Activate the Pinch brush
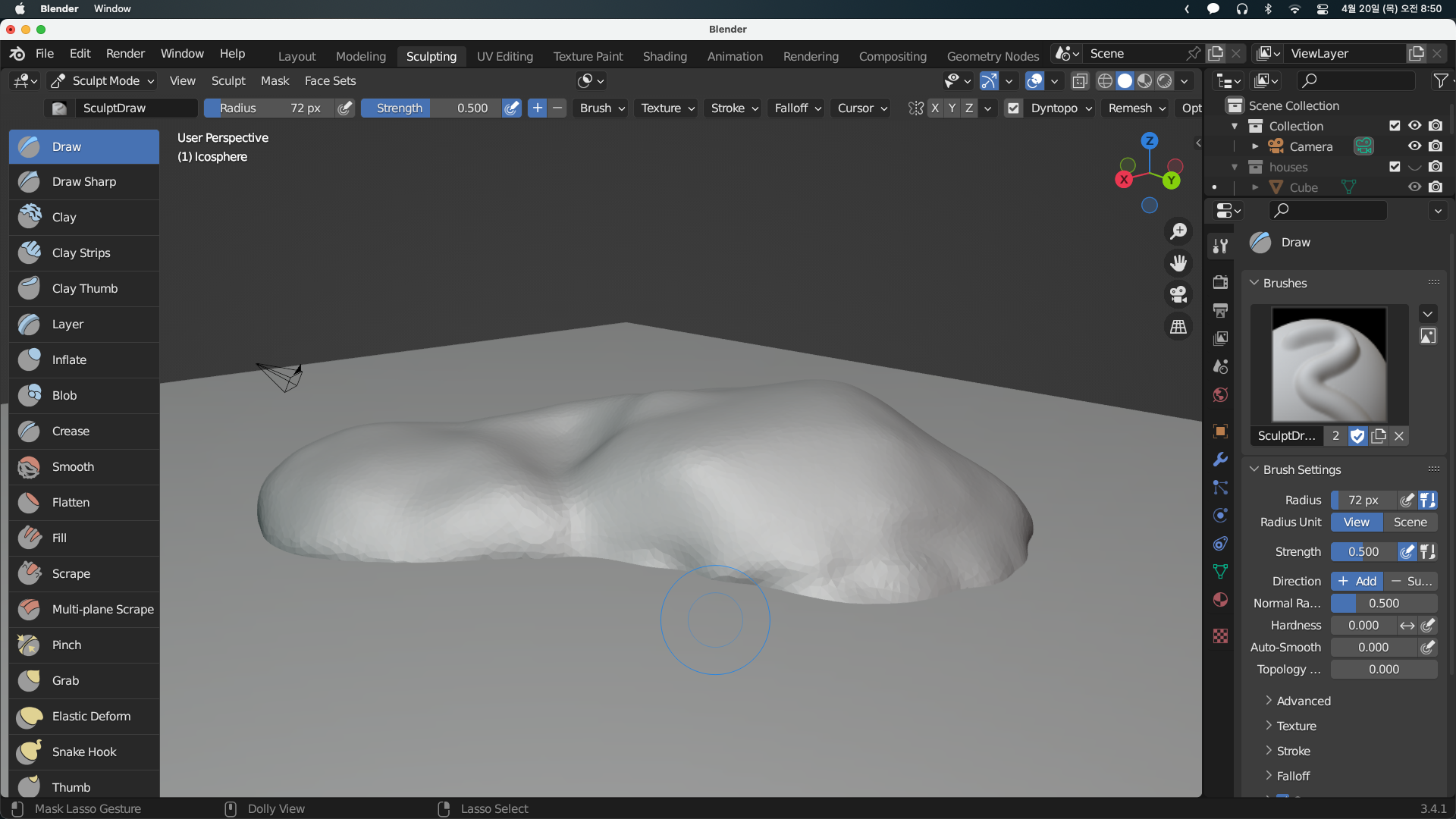This screenshot has height=819, width=1456. coord(84,645)
